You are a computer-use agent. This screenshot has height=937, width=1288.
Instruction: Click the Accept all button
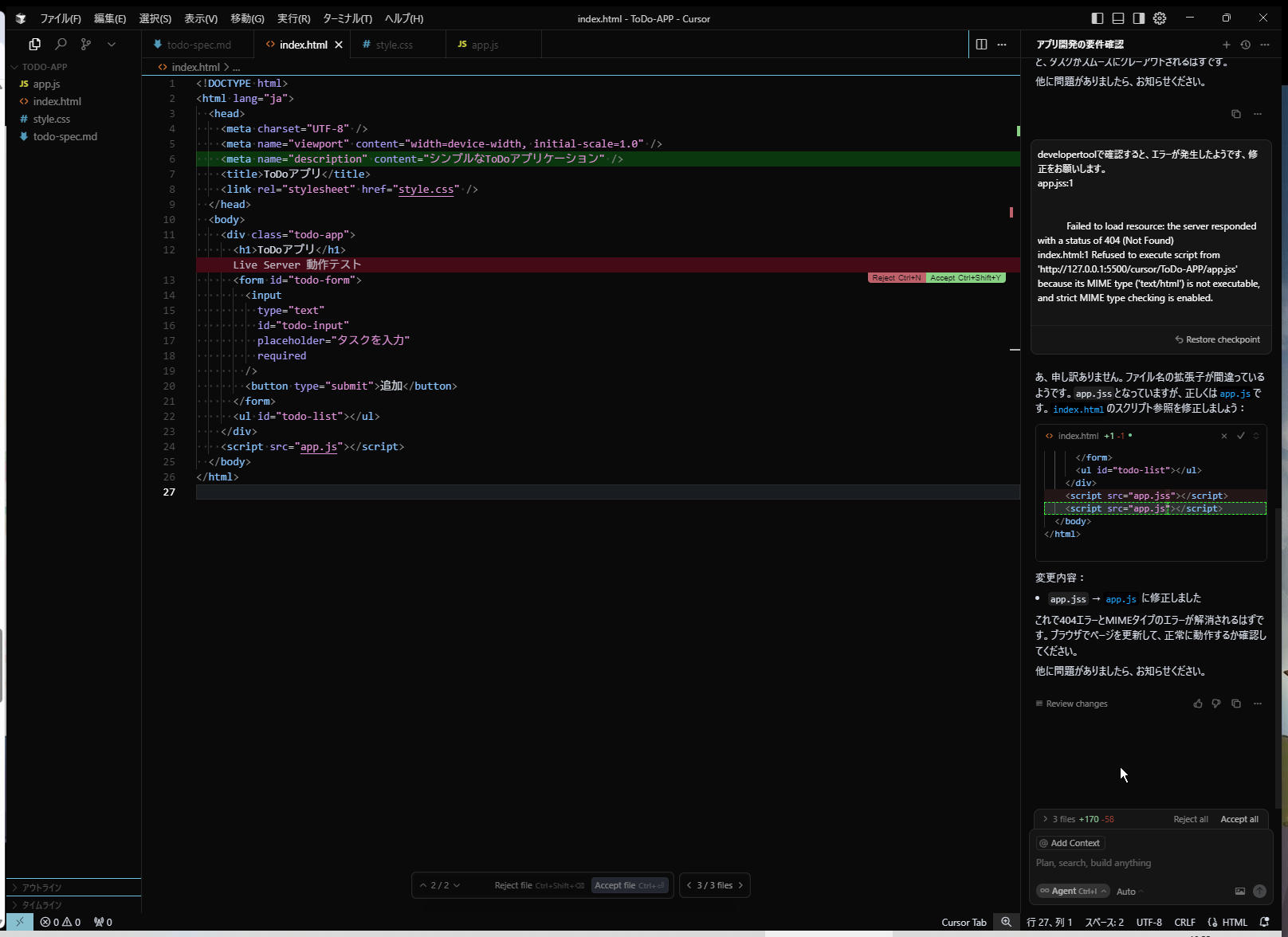[x=1239, y=819]
